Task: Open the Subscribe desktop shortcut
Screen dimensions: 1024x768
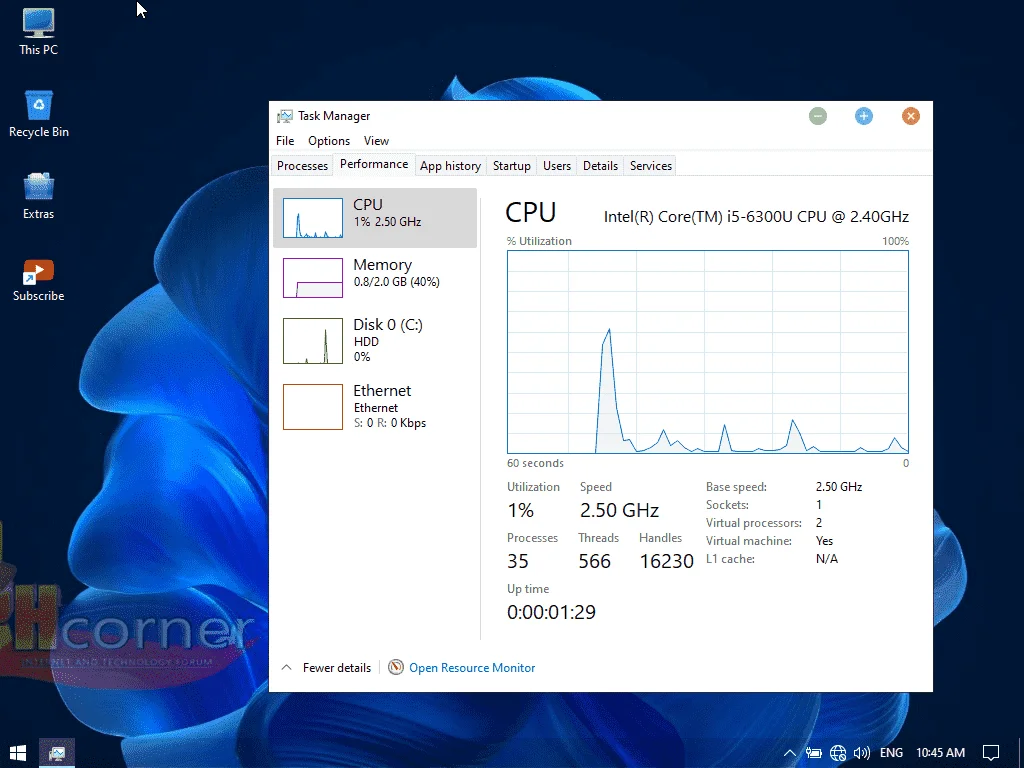Action: 39,280
